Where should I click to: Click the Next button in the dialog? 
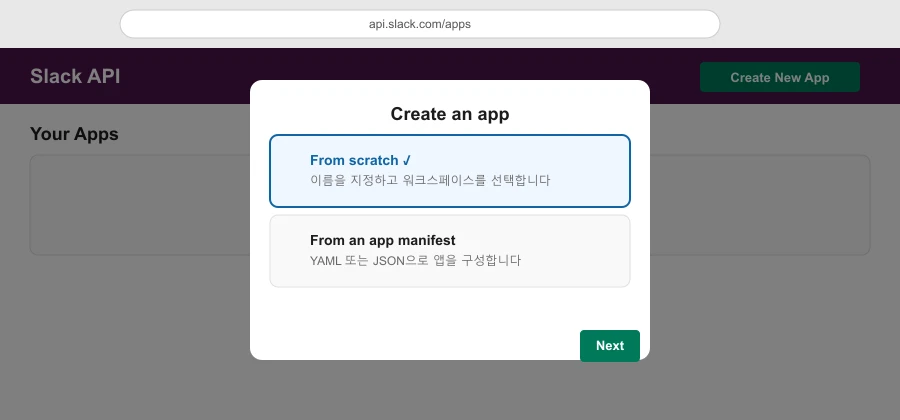pyautogui.click(x=610, y=345)
